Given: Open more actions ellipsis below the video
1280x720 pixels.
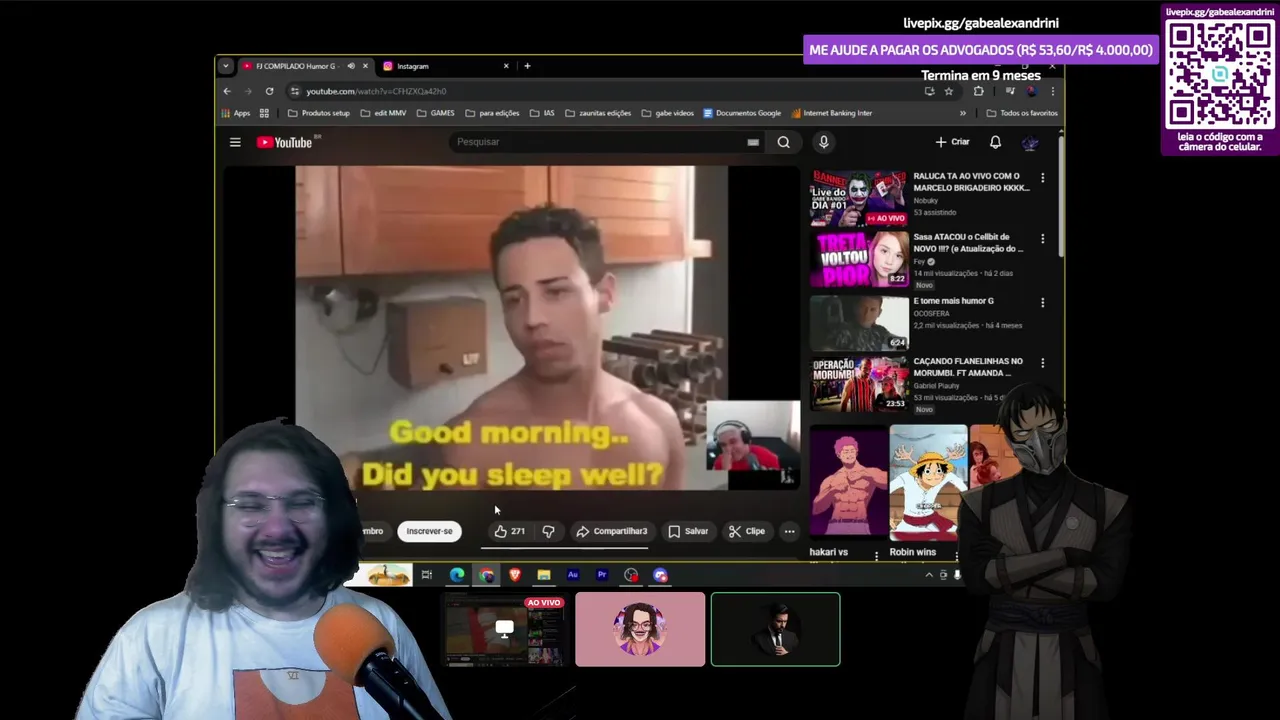Looking at the screenshot, I should tap(789, 531).
